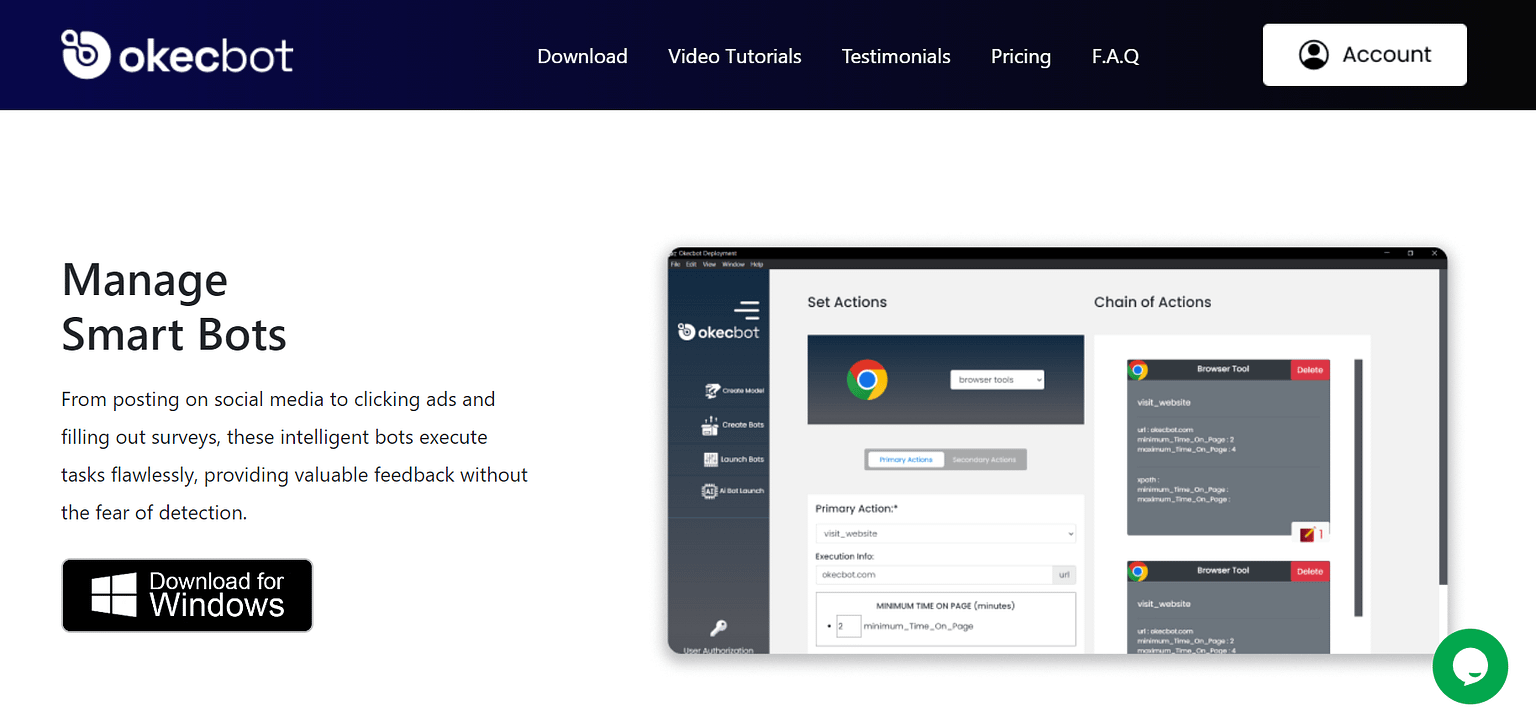Screen dimensions: 1536x707
Task: Enable the Primary Actions mode
Action: pyautogui.click(x=905, y=459)
